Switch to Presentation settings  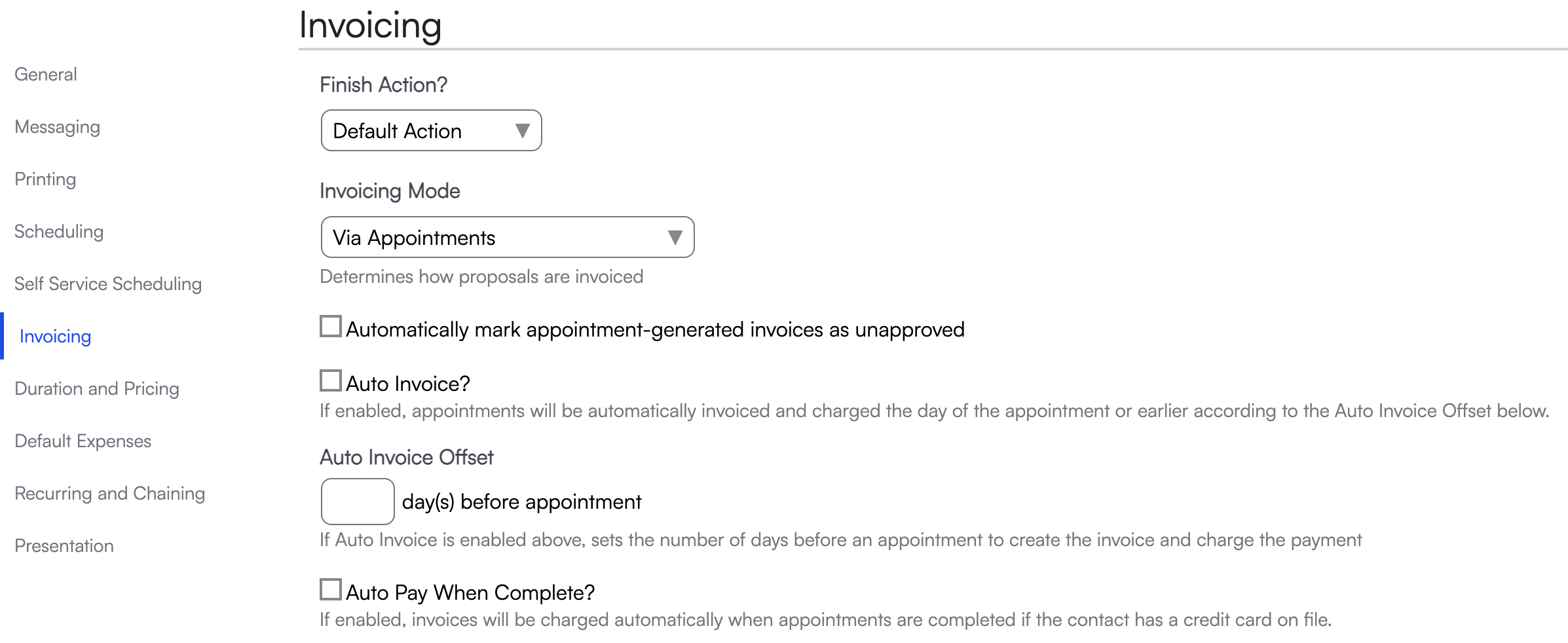tap(64, 546)
